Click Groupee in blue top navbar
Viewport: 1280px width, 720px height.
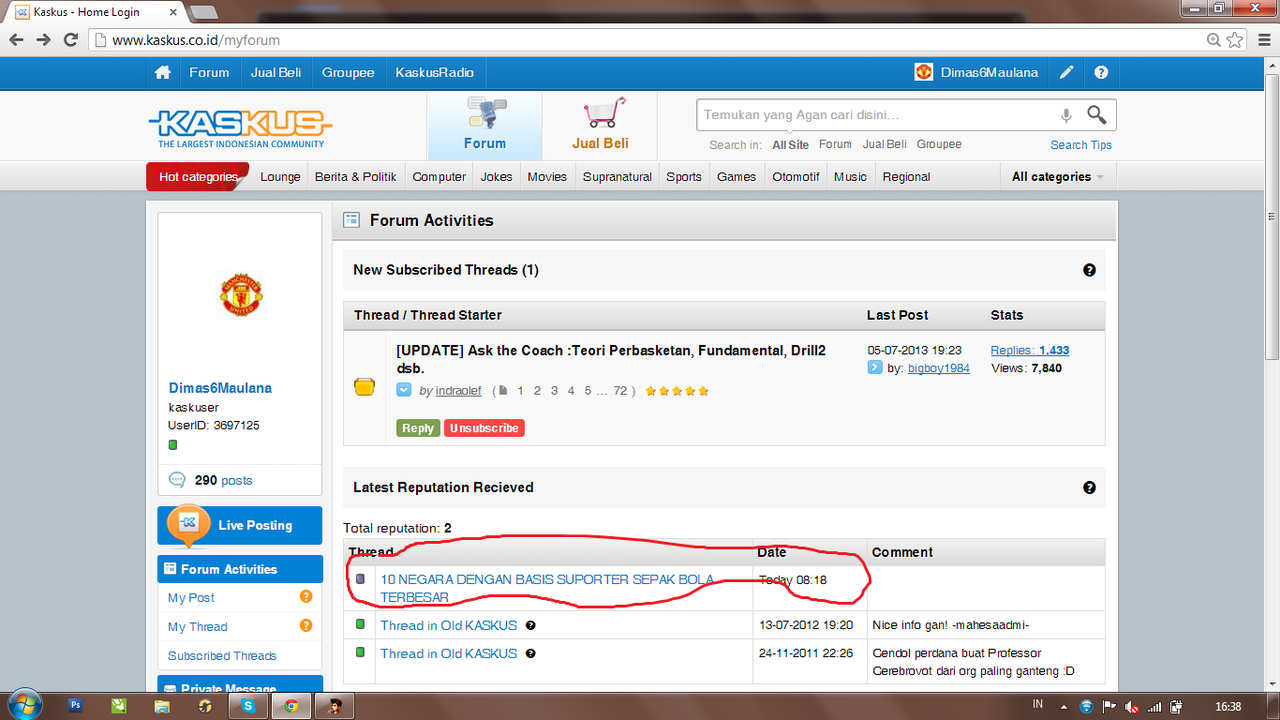[348, 73]
